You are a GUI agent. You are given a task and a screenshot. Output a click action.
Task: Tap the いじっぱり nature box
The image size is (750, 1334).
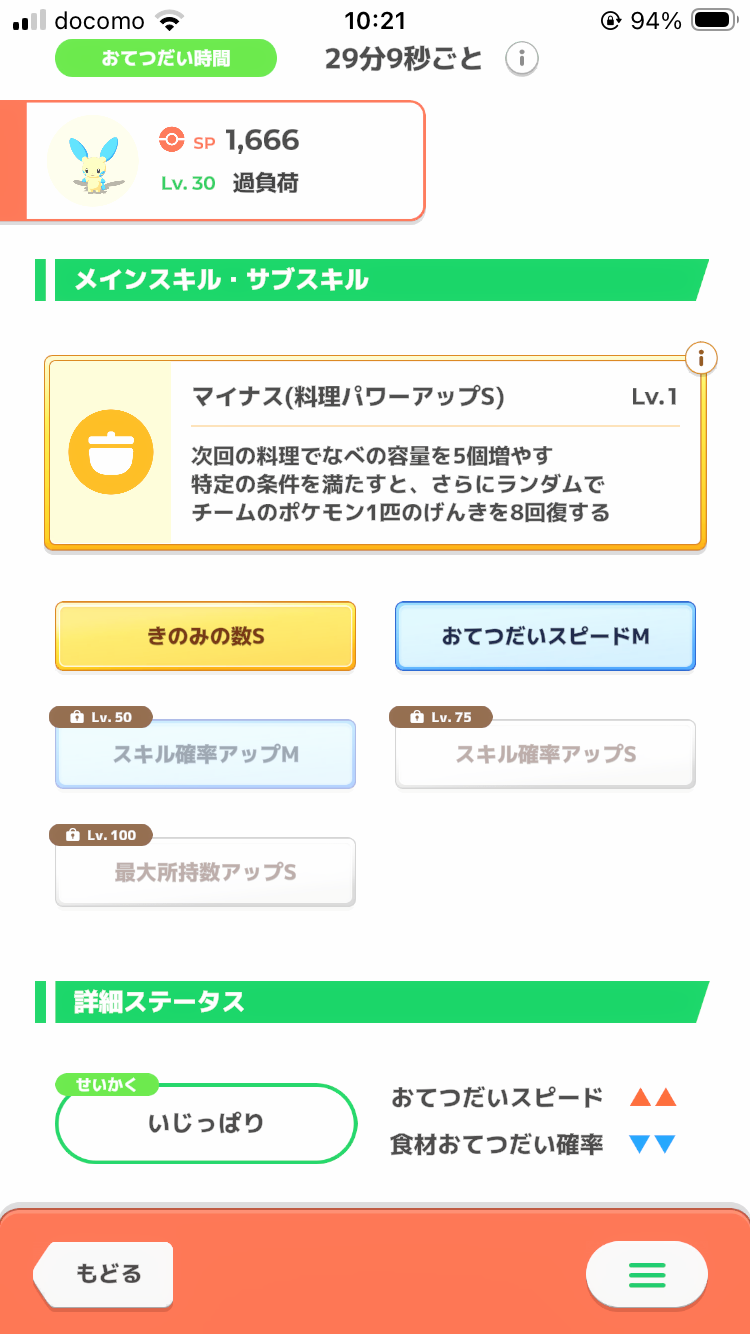tap(206, 1123)
